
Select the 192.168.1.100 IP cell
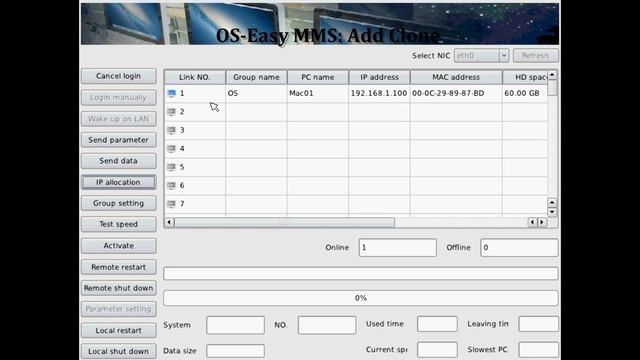(x=380, y=93)
